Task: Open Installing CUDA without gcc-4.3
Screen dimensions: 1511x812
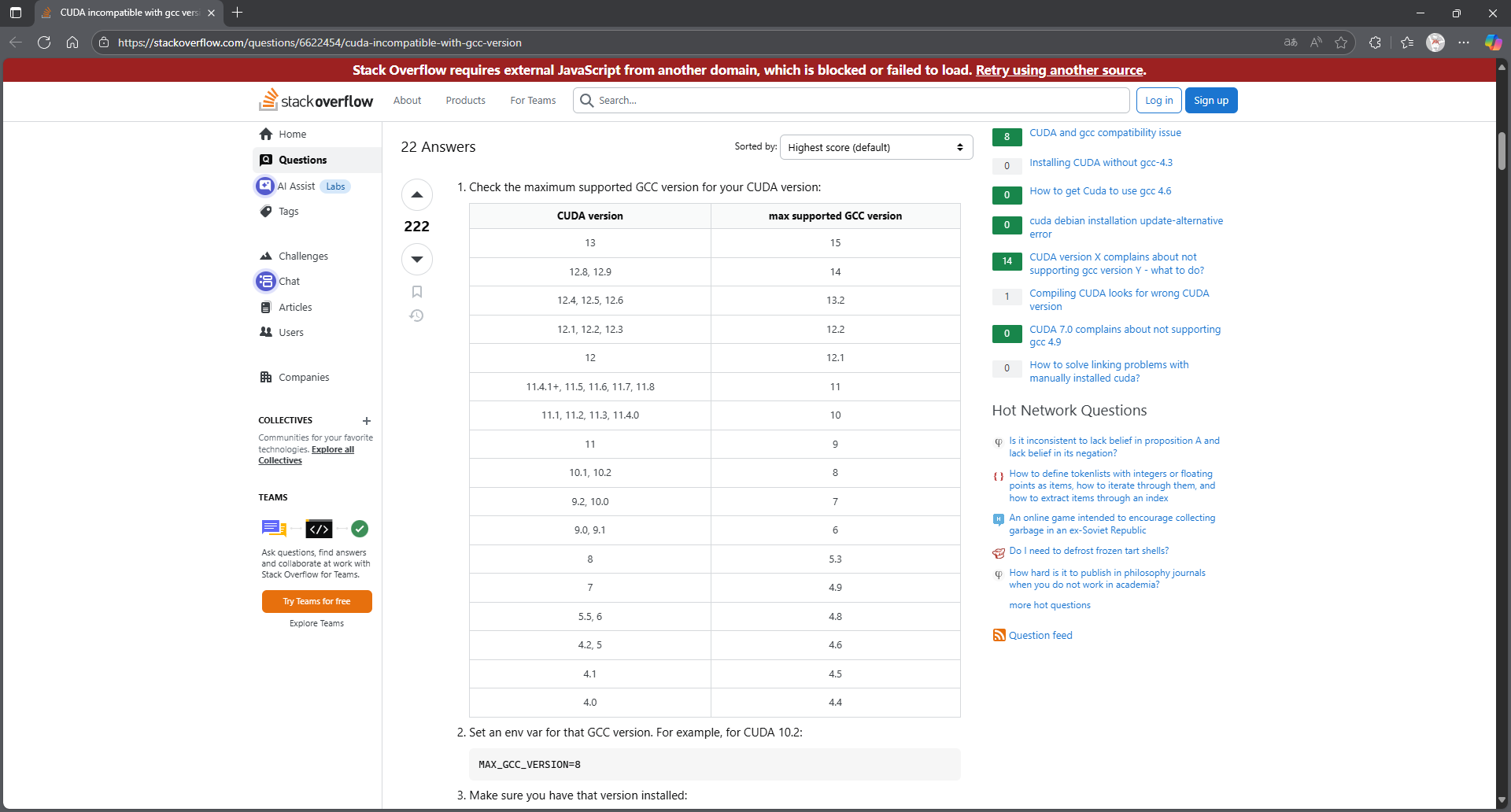Action: click(1100, 162)
